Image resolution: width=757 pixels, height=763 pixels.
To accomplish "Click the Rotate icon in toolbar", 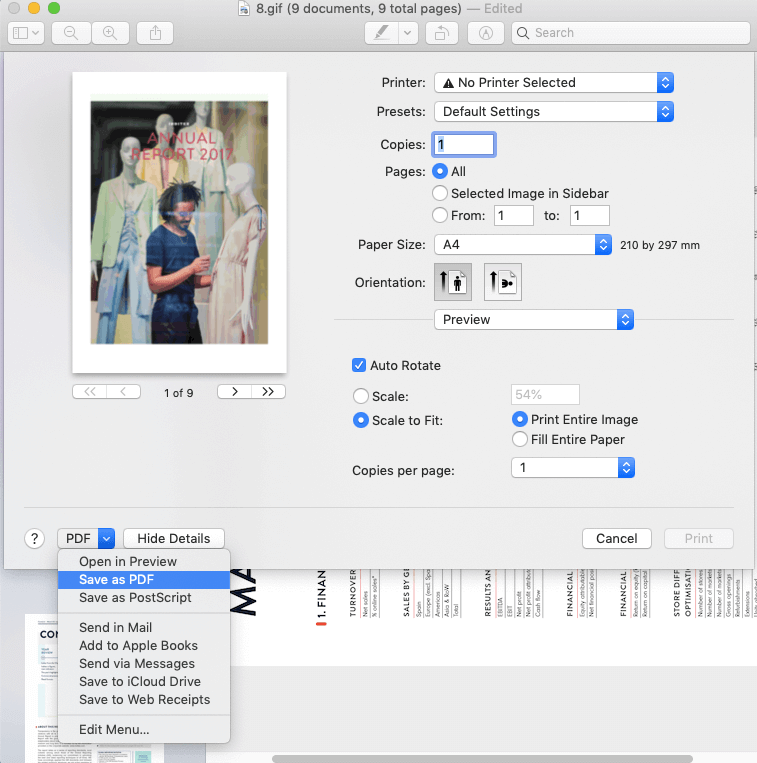I will pos(440,32).
